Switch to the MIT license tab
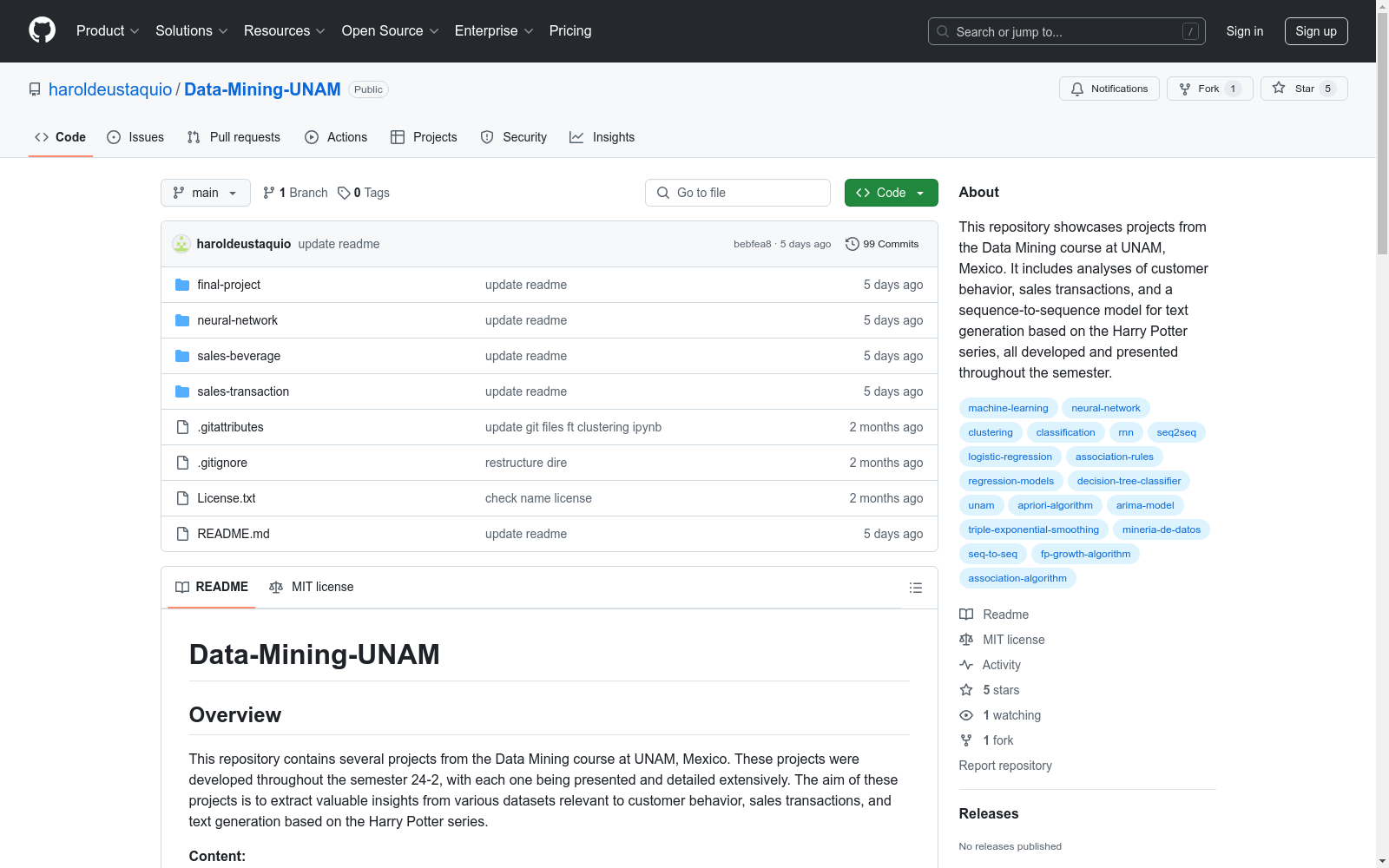Viewport: 1389px width, 868px height. click(312, 587)
